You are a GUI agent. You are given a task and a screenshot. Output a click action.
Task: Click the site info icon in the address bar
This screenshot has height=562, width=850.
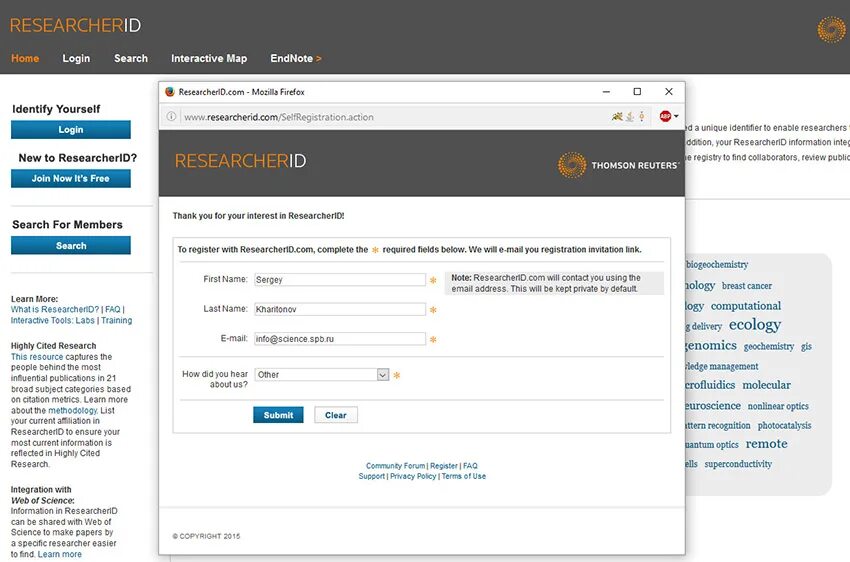(x=171, y=116)
